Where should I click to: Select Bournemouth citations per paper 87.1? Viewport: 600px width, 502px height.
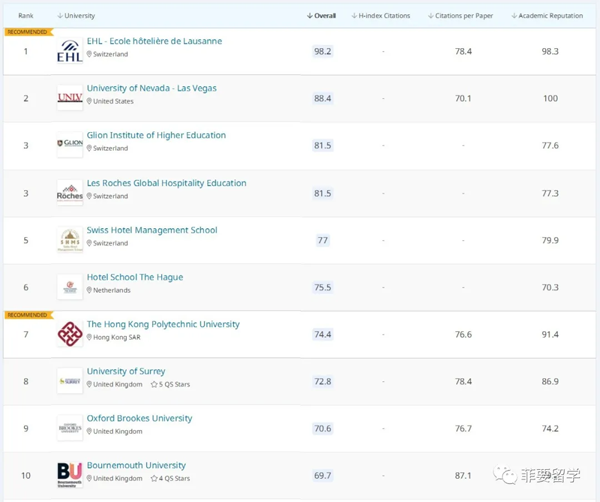463,476
